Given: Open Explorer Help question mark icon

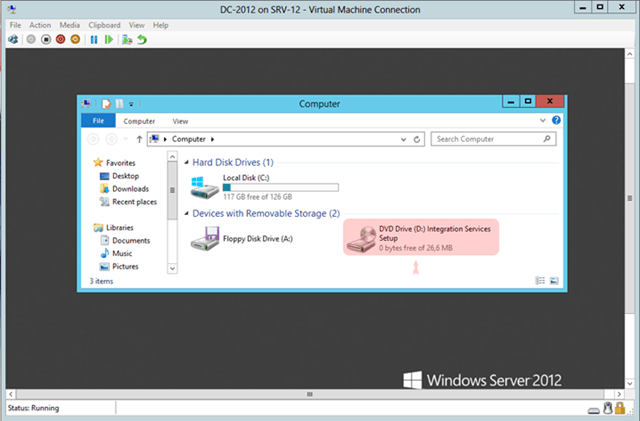Looking at the screenshot, I should pos(556,120).
